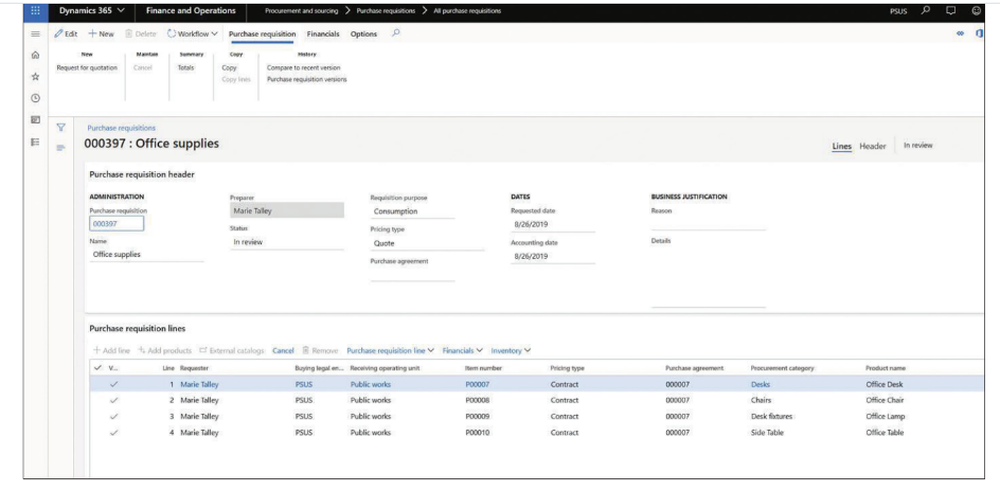Image resolution: width=1000 pixels, height=480 pixels.
Task: Click Desks procurement category link
Action: [x=760, y=384]
